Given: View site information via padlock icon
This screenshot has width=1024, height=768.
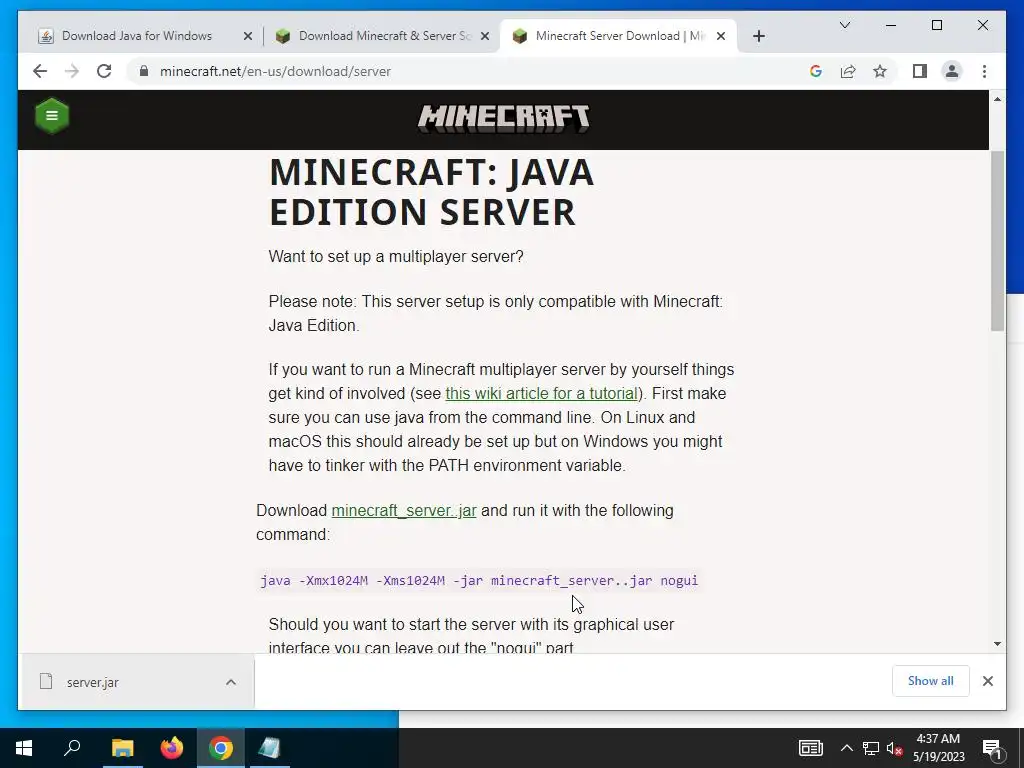Looking at the screenshot, I should (144, 71).
